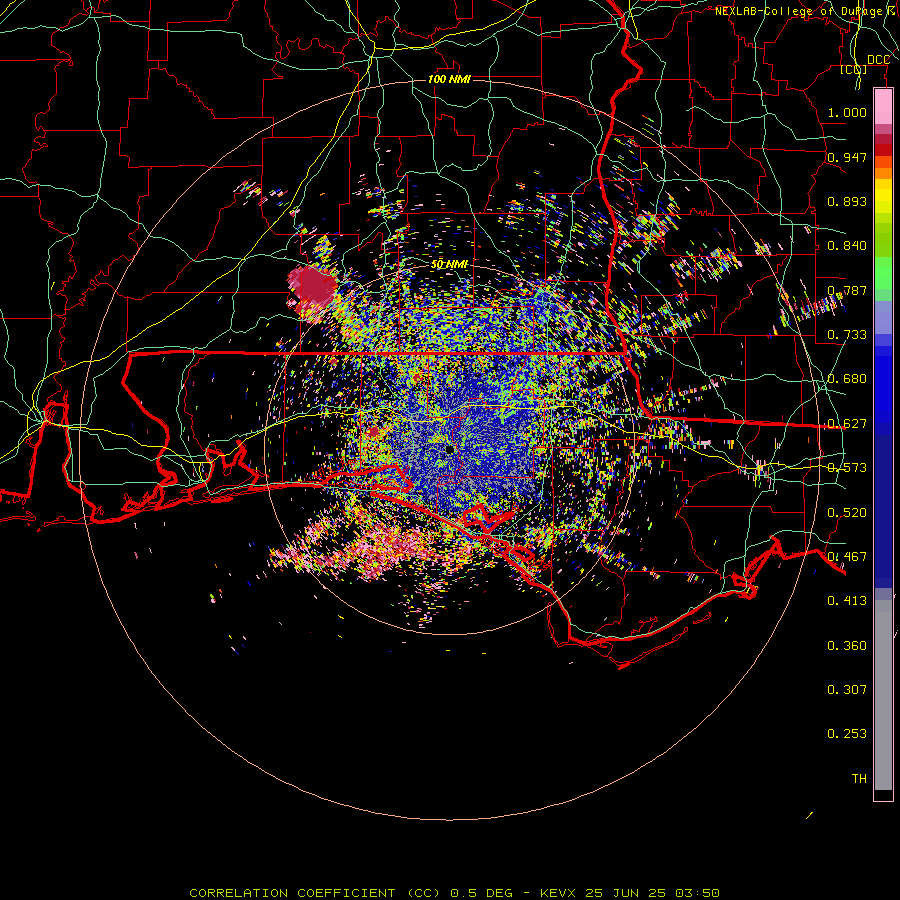The height and width of the screenshot is (900, 900).
Task: Click the 0.840 legend value
Action: pos(847,245)
